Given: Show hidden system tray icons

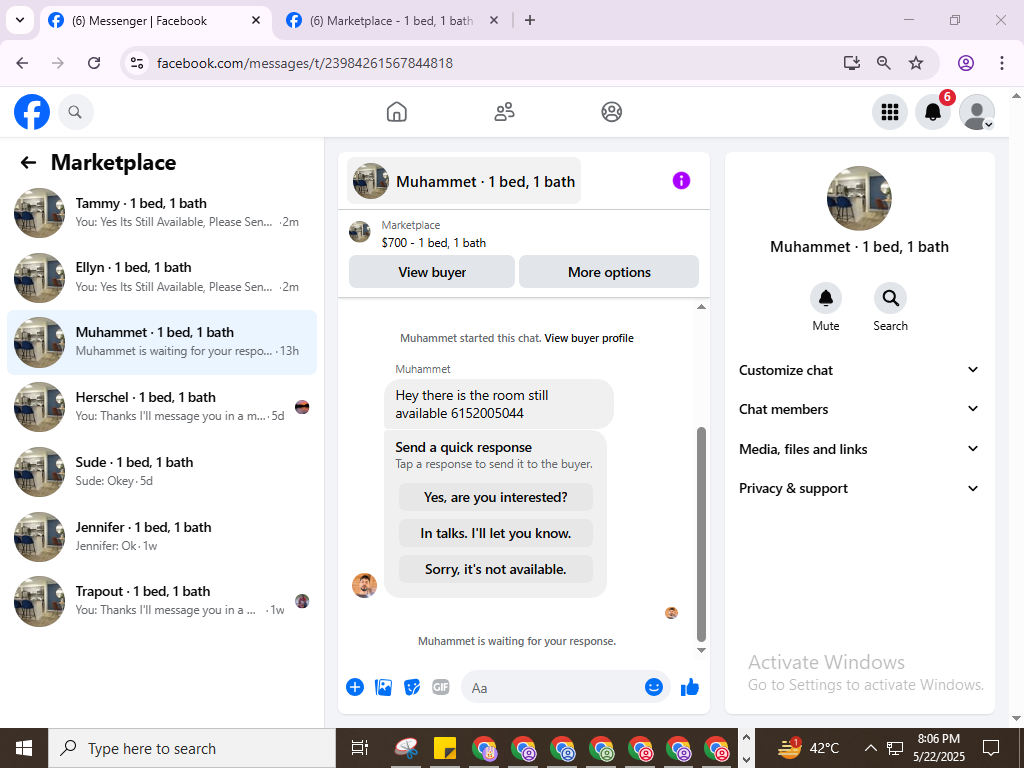Looking at the screenshot, I should 871,748.
